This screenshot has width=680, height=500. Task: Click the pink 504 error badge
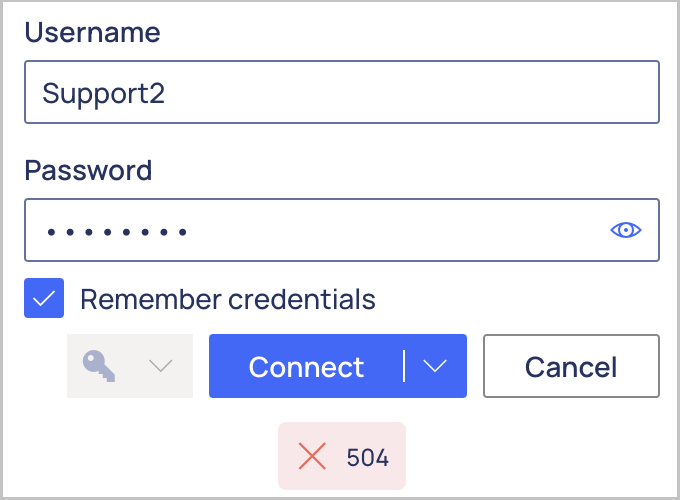(x=342, y=456)
